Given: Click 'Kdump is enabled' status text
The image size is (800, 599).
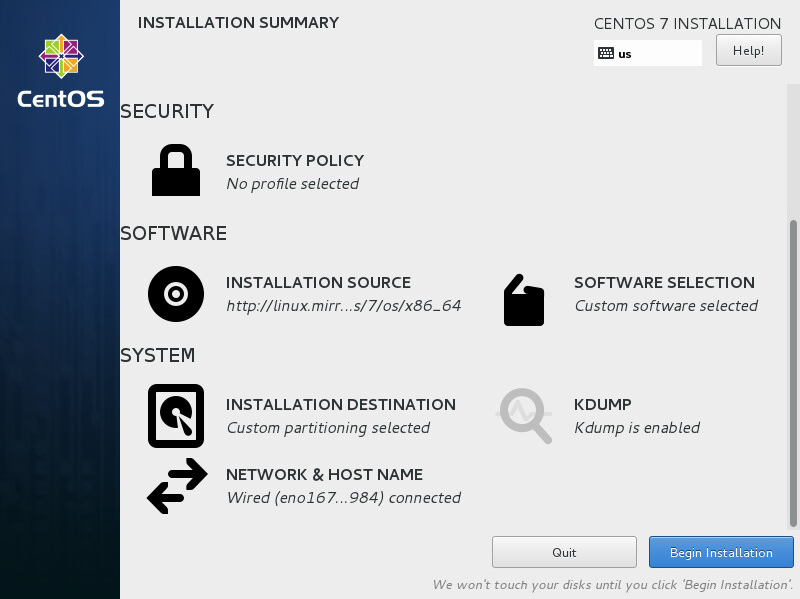Looking at the screenshot, I should [637, 428].
